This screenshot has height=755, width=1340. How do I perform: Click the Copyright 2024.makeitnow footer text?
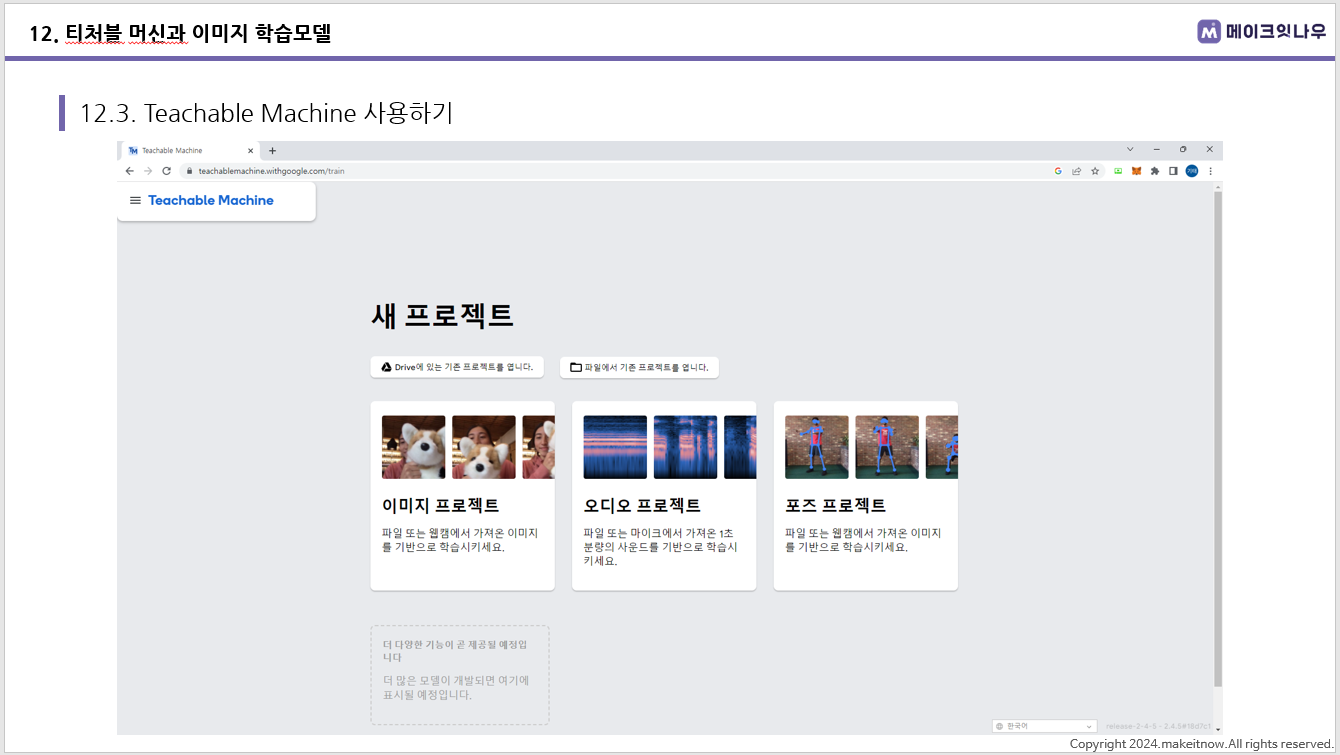click(x=1201, y=744)
